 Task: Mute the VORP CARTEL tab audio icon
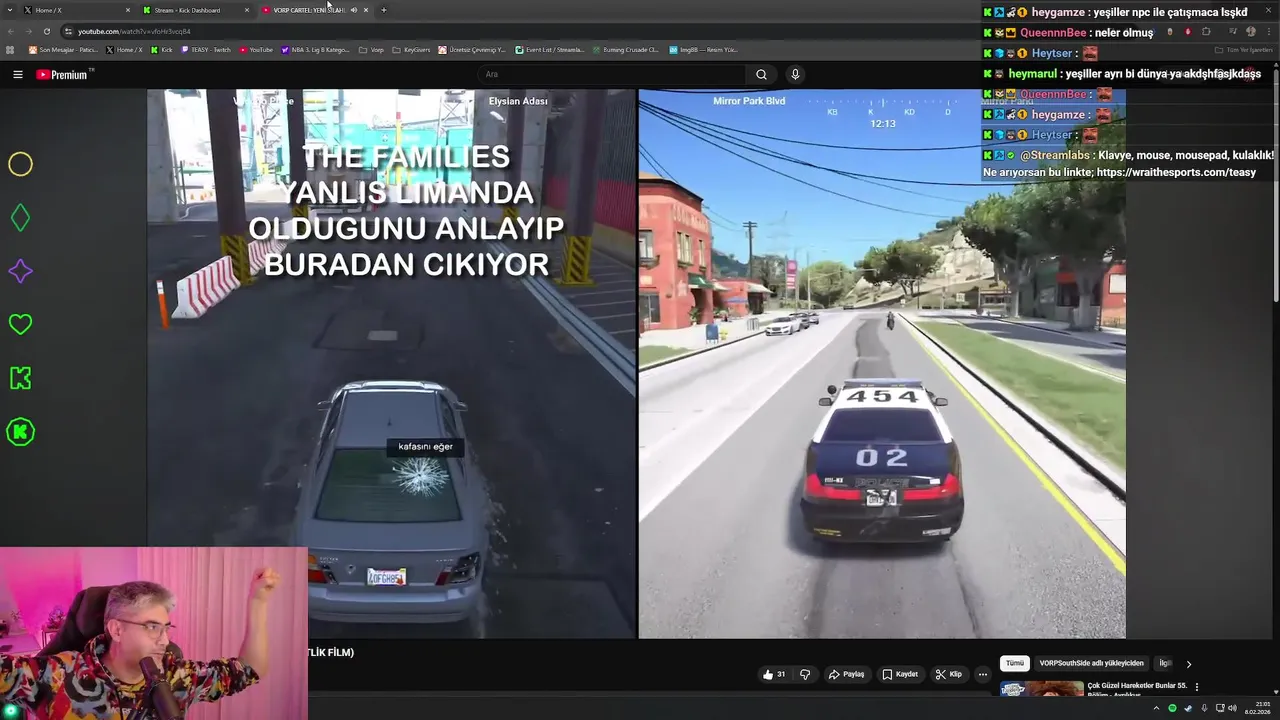click(353, 10)
